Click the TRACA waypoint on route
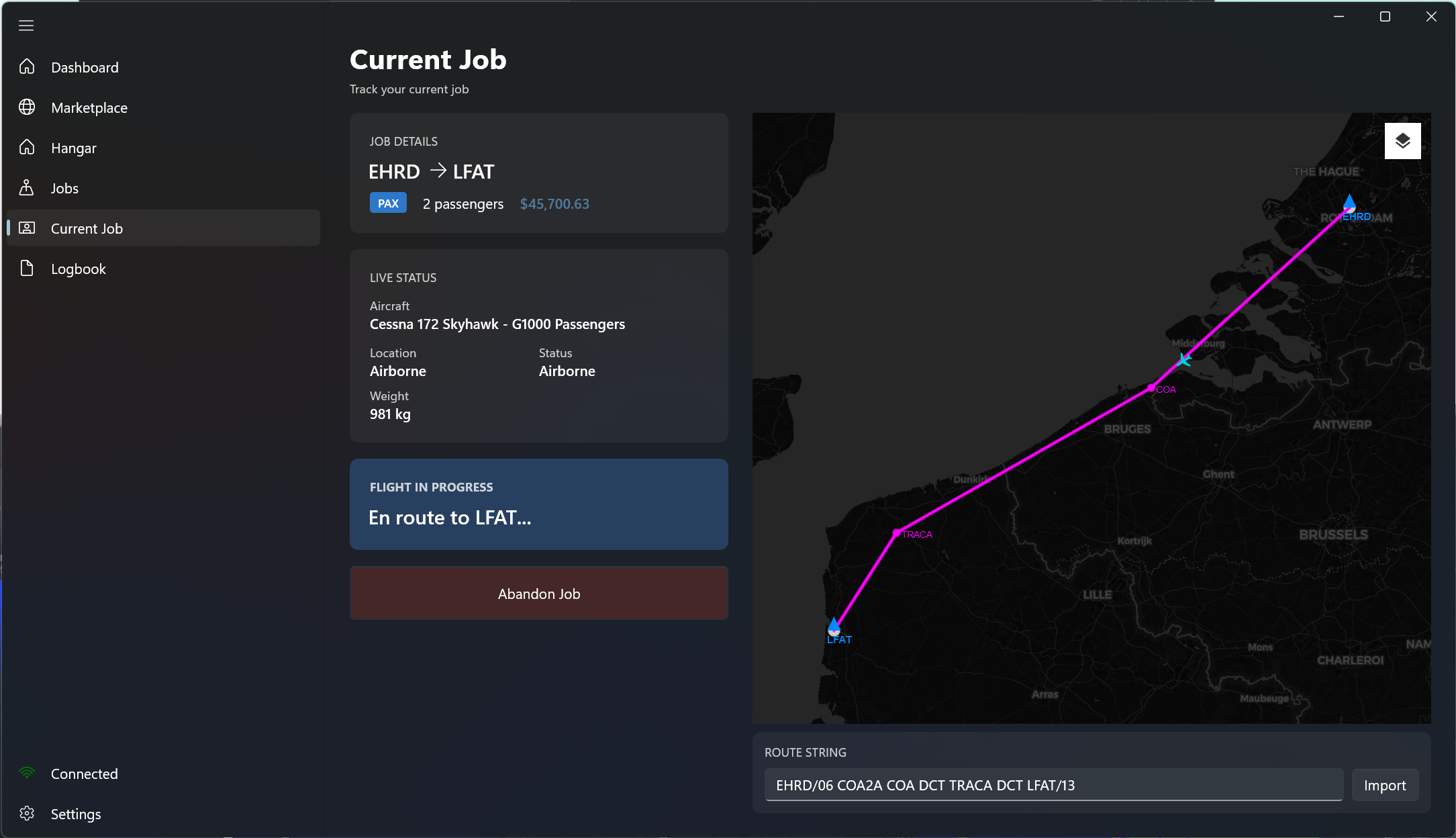 click(x=897, y=533)
